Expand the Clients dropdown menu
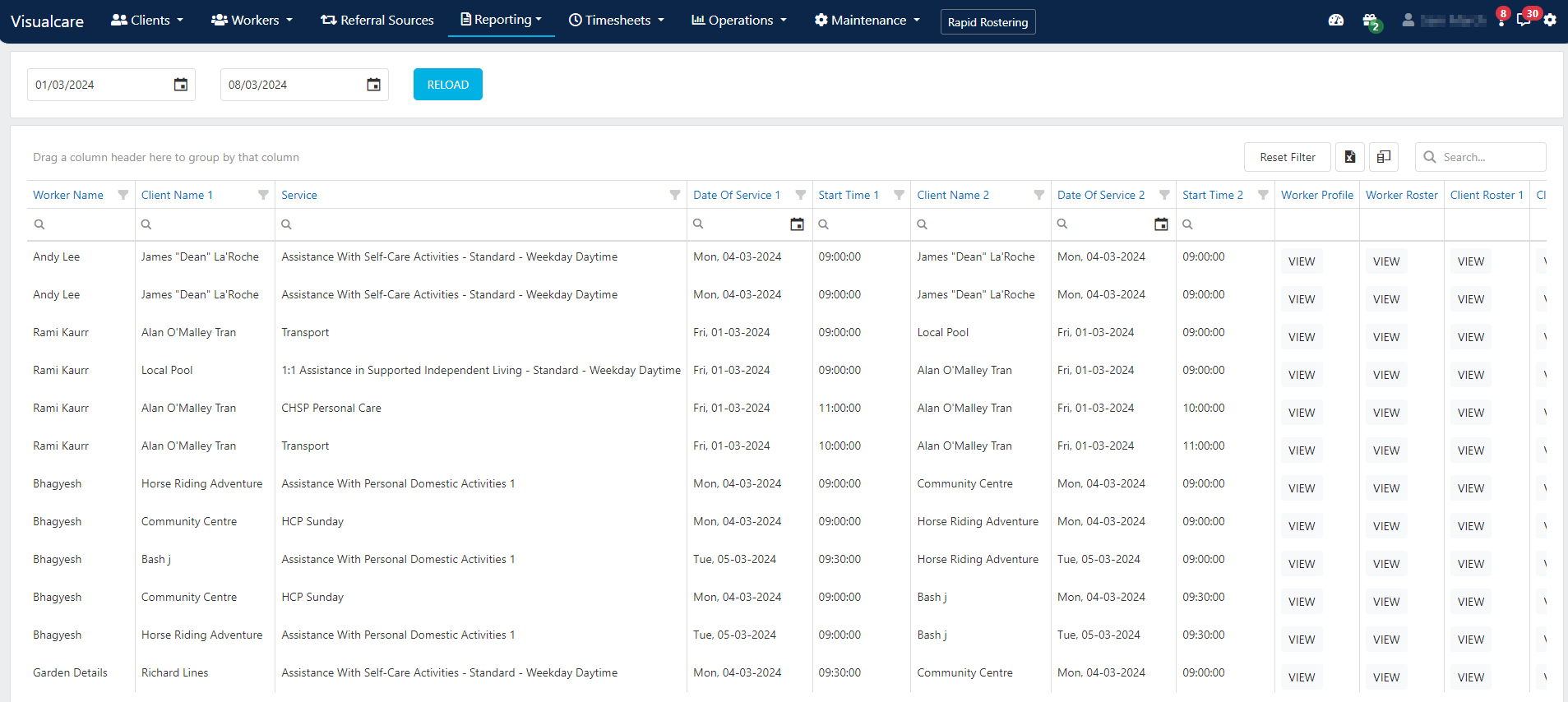This screenshot has width=1568, height=702. (x=147, y=20)
